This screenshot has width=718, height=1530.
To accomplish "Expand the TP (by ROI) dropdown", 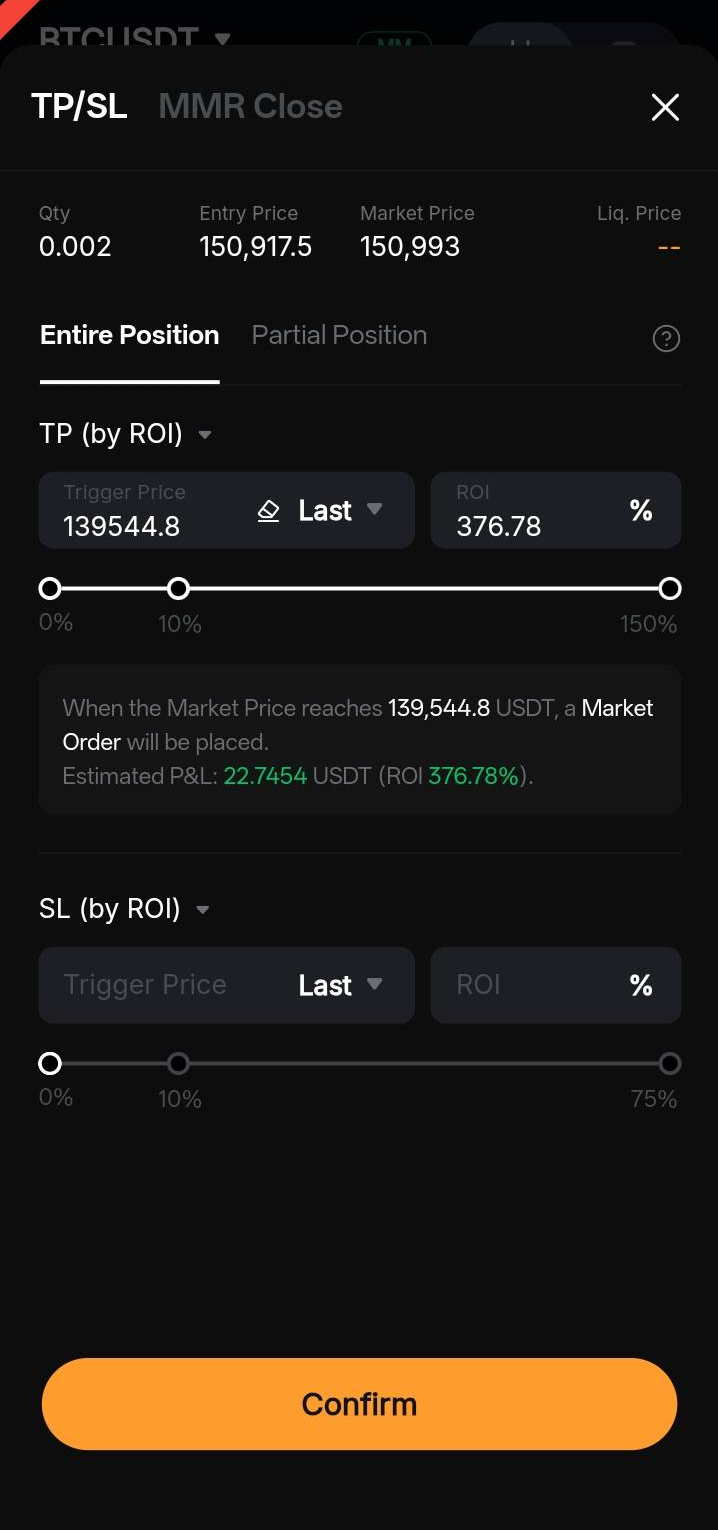I will coord(126,434).
